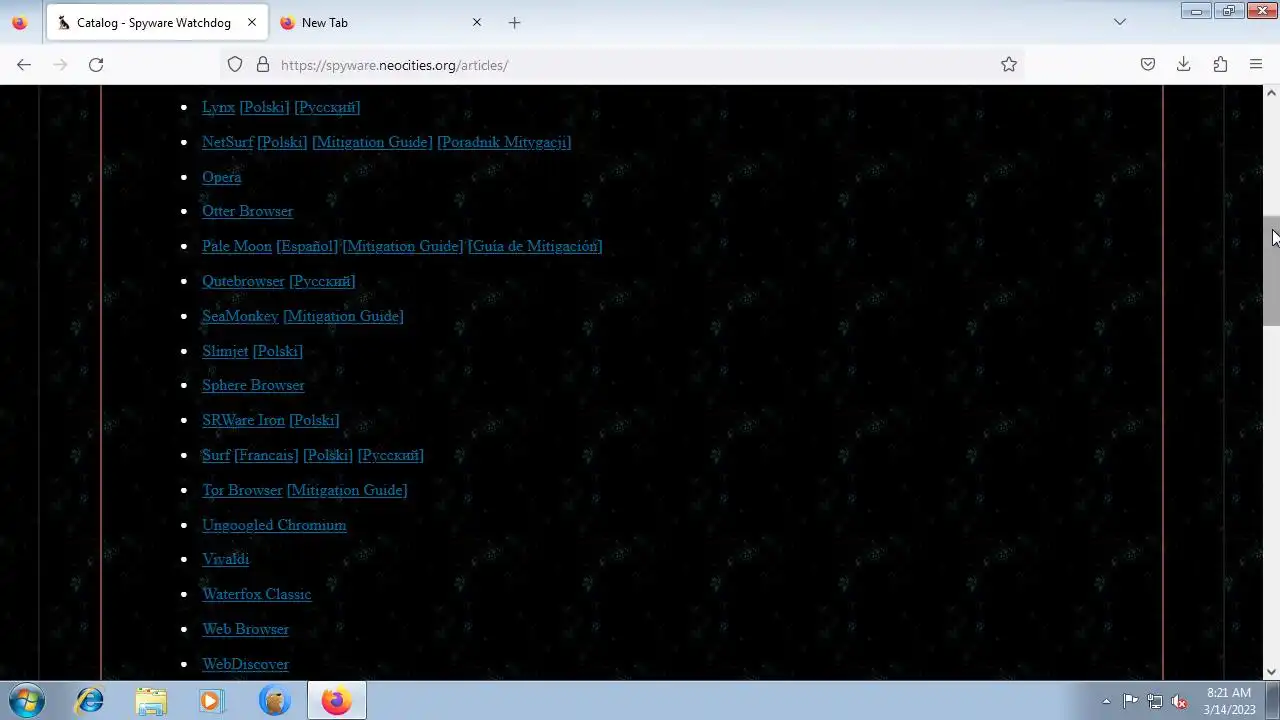Image resolution: width=1280 pixels, height=720 pixels.
Task: Launch Internet Explorer from taskbar
Action: tap(90, 701)
